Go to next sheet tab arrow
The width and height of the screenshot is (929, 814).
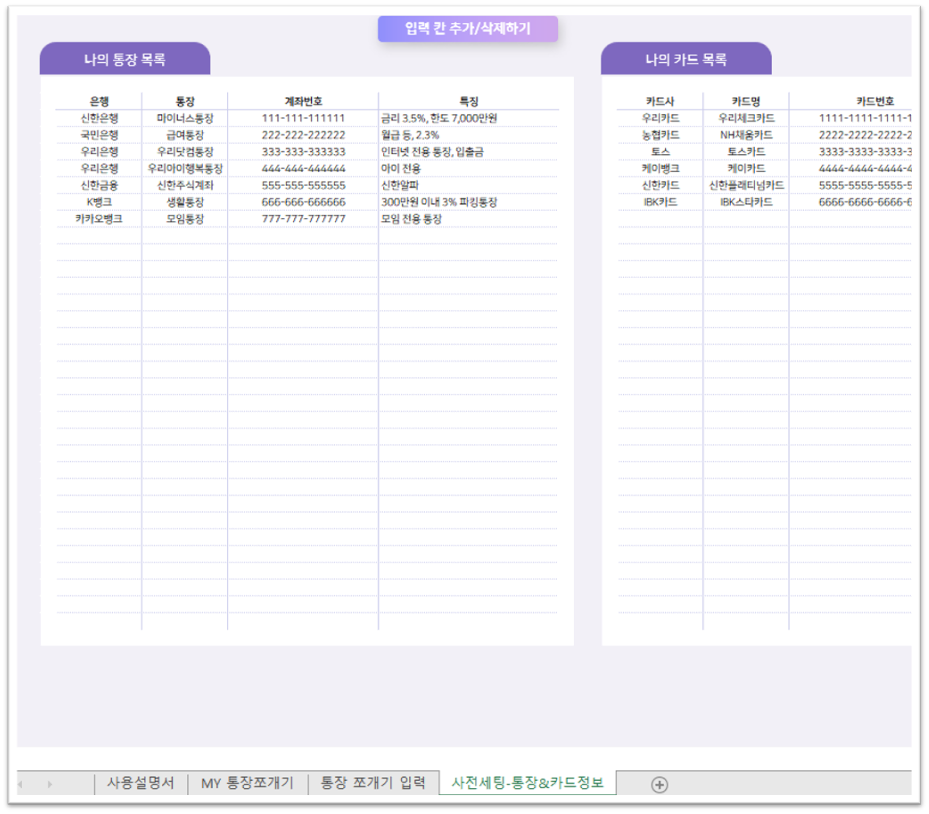click(50, 784)
